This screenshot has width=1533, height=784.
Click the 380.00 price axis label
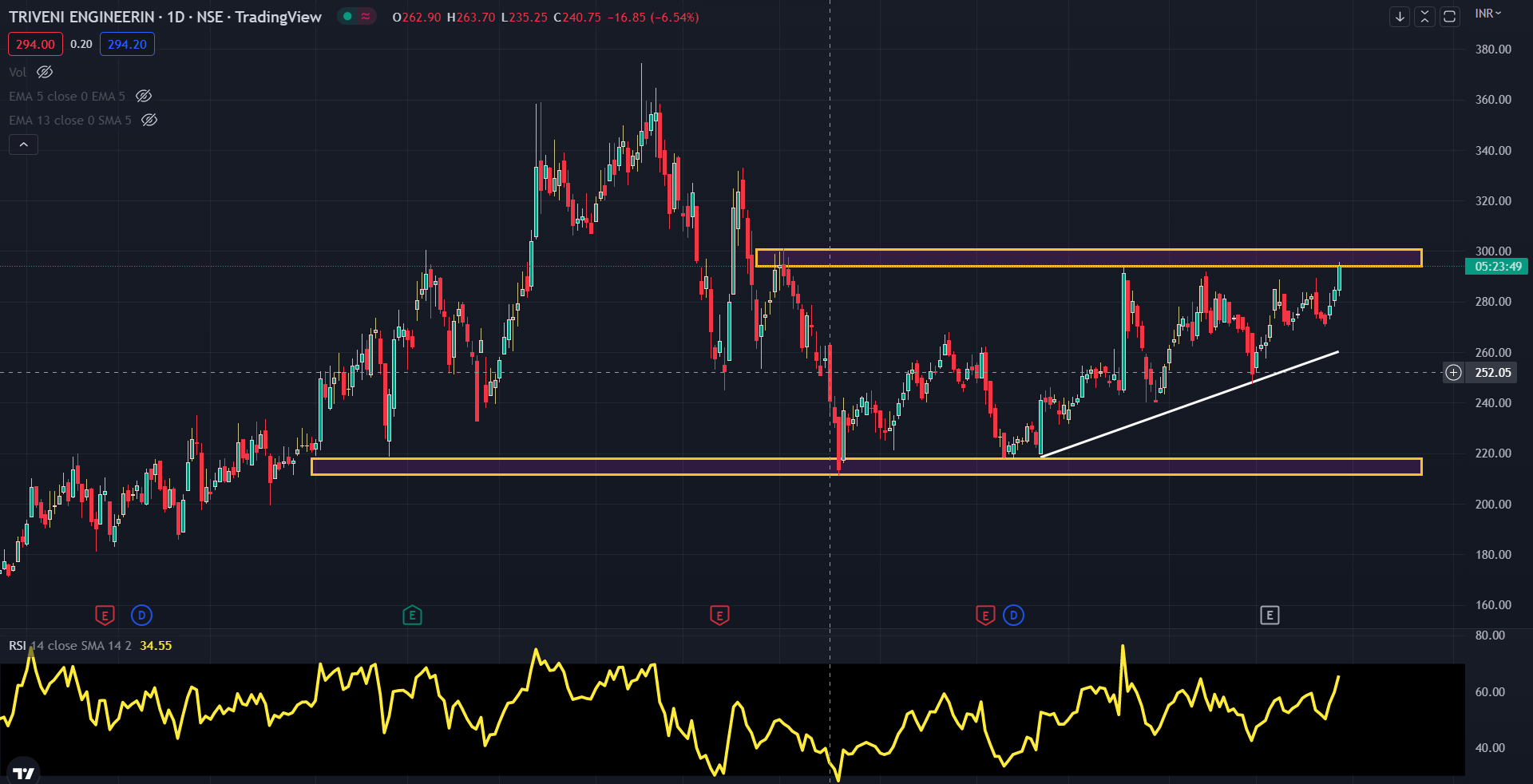(1493, 49)
